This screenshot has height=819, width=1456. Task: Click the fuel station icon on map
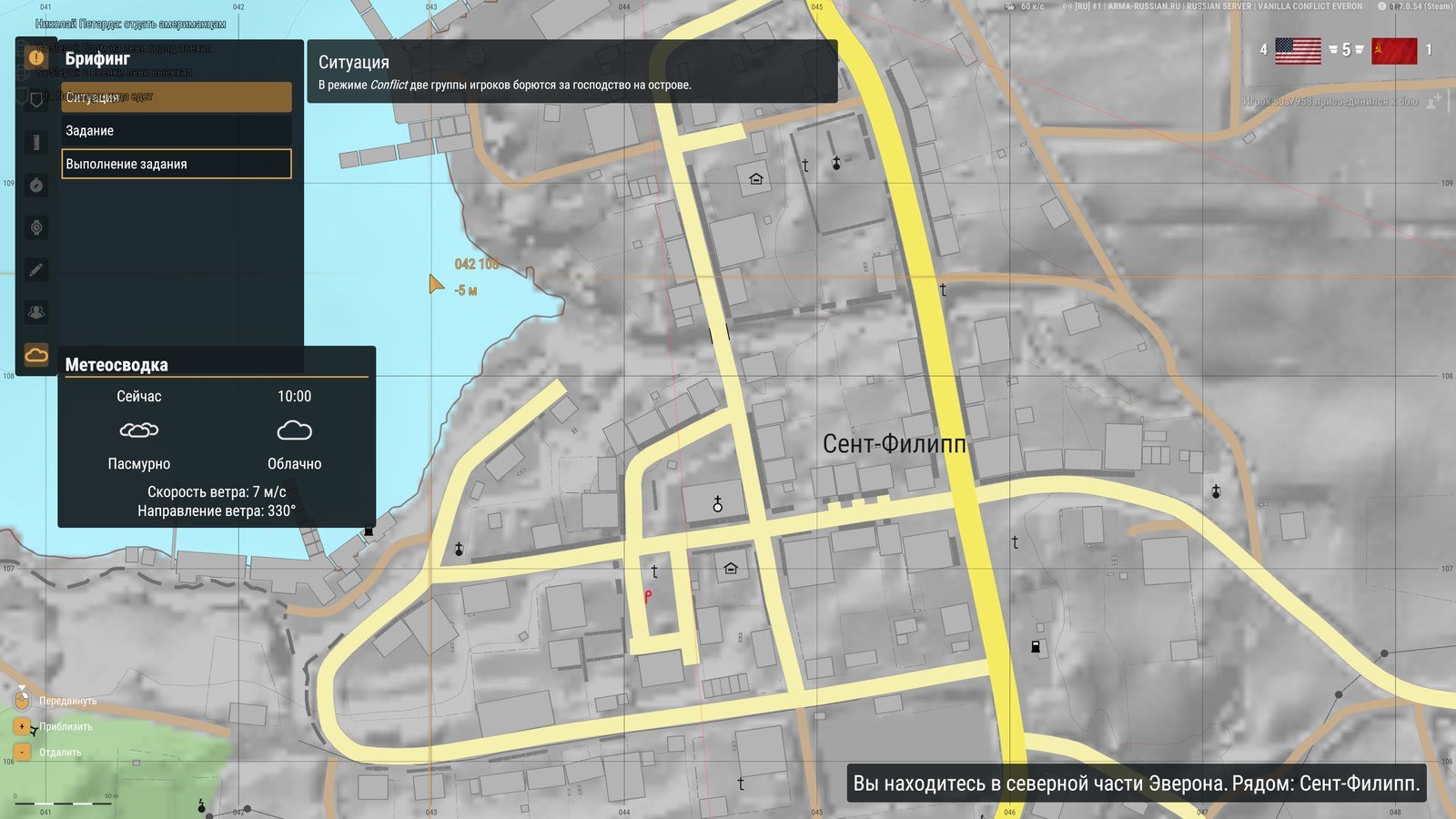pyautogui.click(x=1035, y=647)
